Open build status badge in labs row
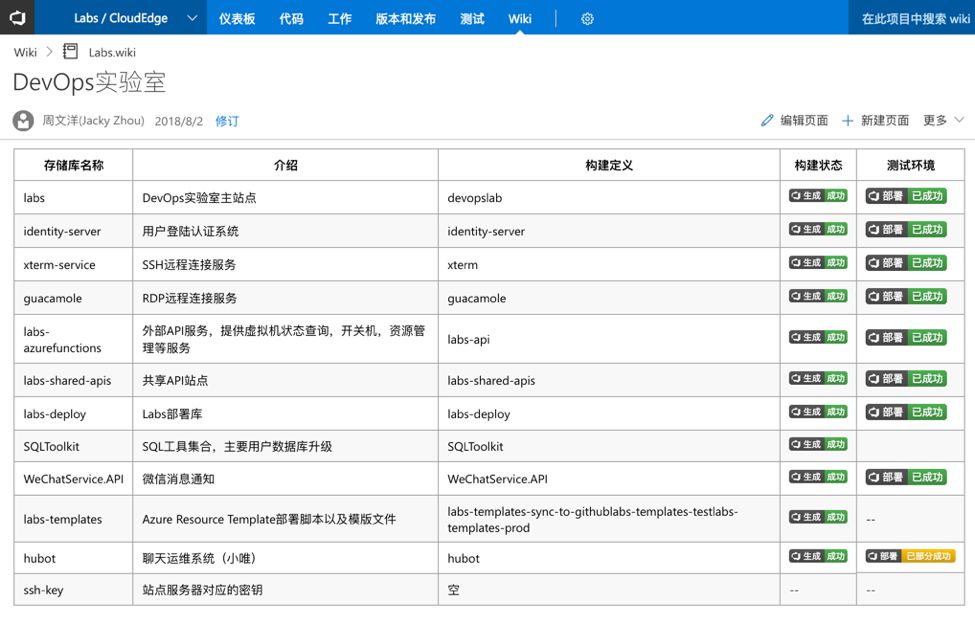The width and height of the screenshot is (975, 625). point(818,196)
